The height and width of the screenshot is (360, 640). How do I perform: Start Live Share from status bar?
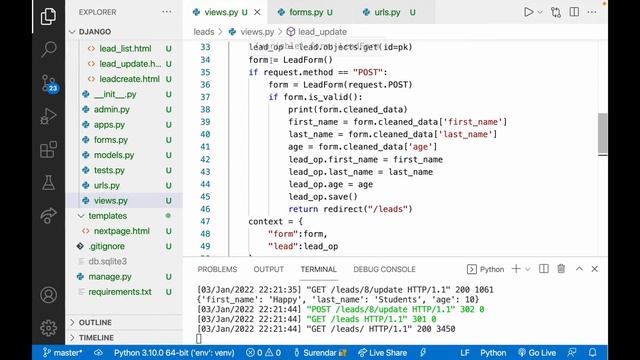point(382,353)
